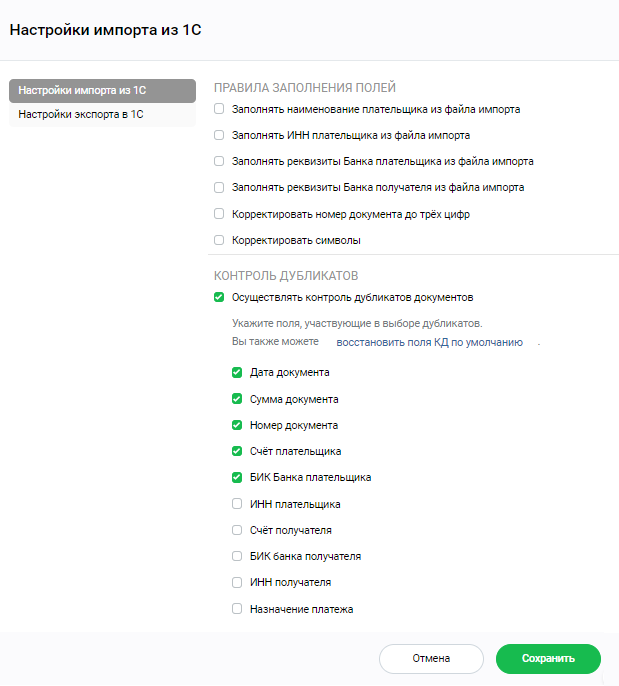
Task: Click the green 'Сохранить' button
Action: pos(548,658)
